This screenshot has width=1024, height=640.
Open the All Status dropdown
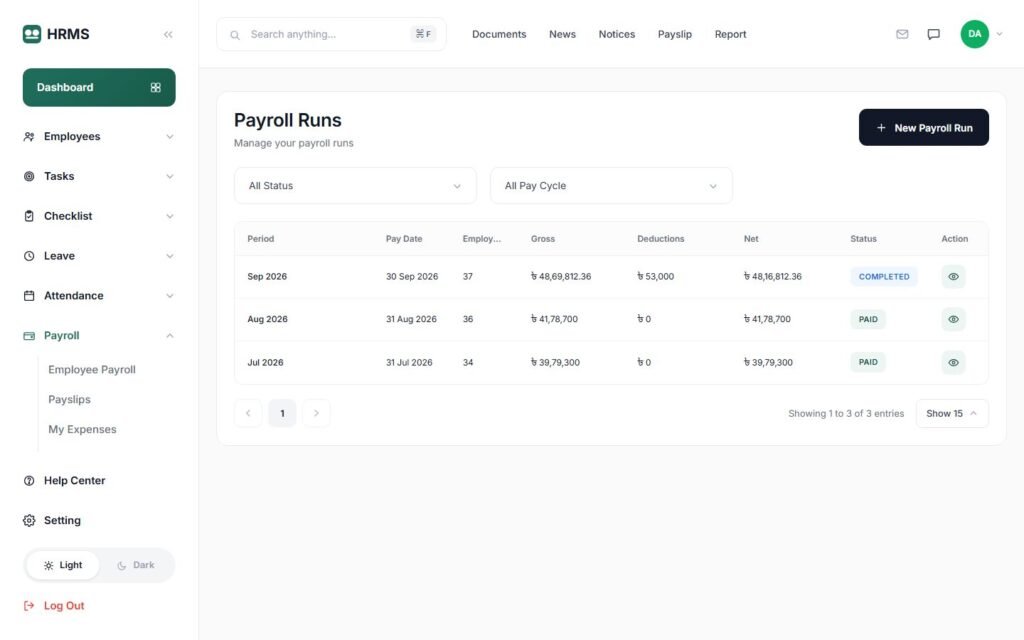[355, 186]
